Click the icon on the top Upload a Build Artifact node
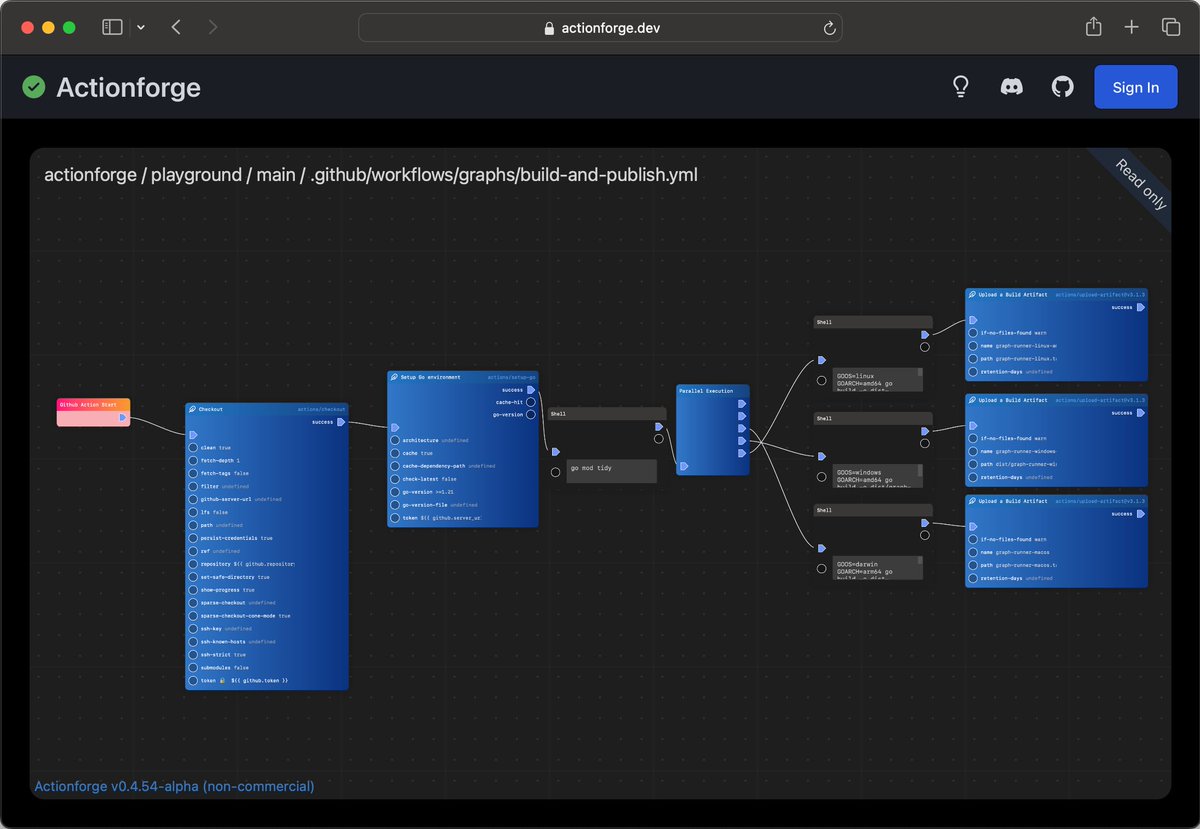This screenshot has width=1200, height=829. [x=971, y=294]
